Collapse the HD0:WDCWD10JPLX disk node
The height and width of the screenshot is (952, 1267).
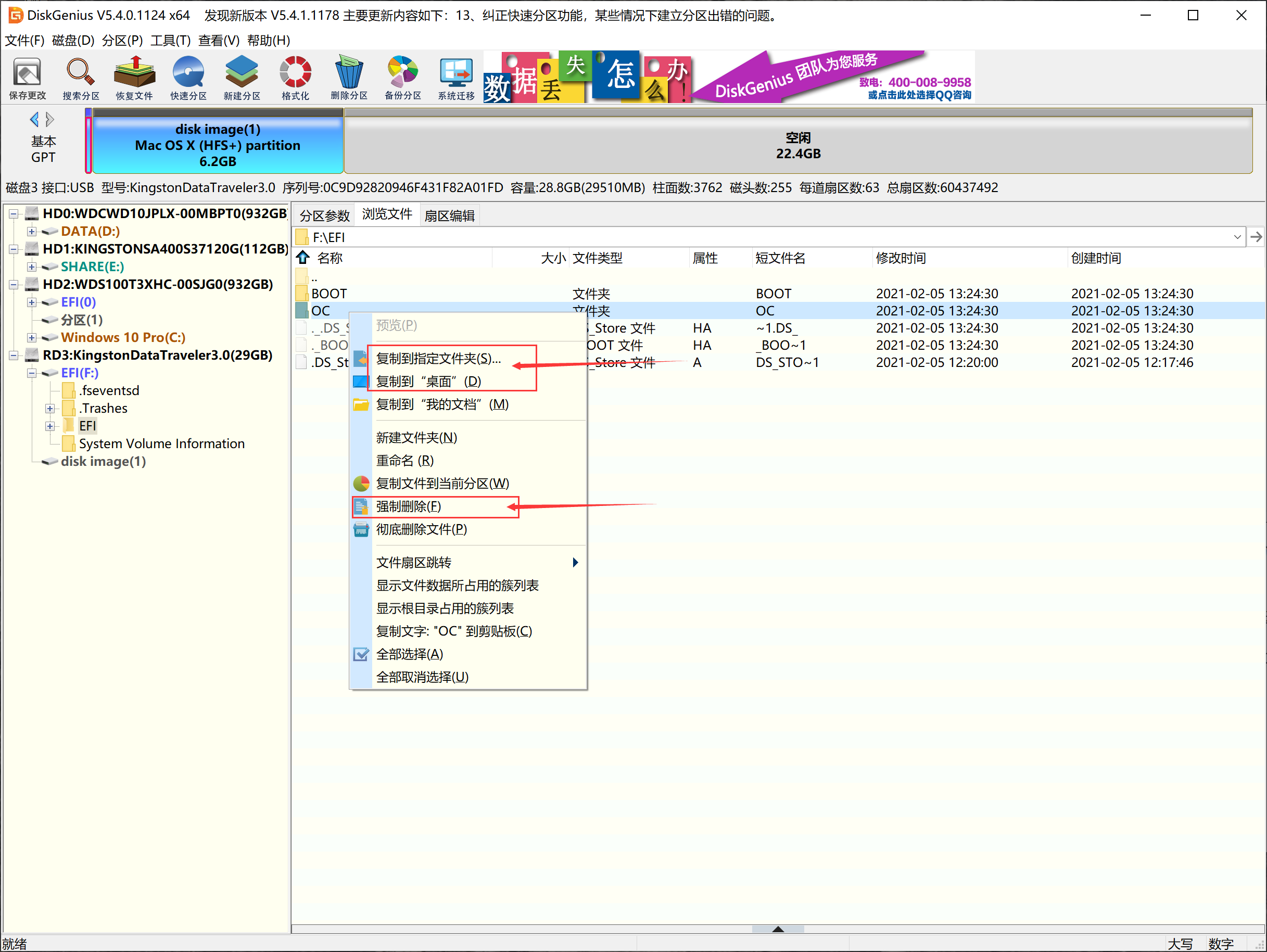click(x=13, y=213)
